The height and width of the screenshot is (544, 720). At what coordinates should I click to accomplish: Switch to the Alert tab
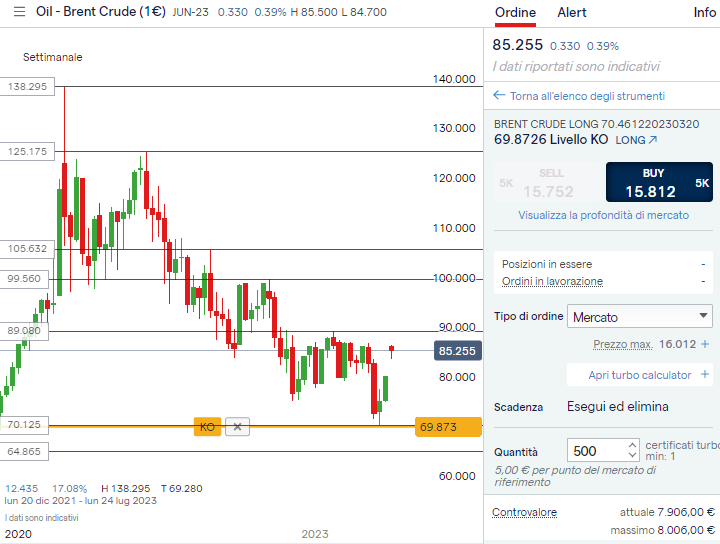tap(572, 13)
